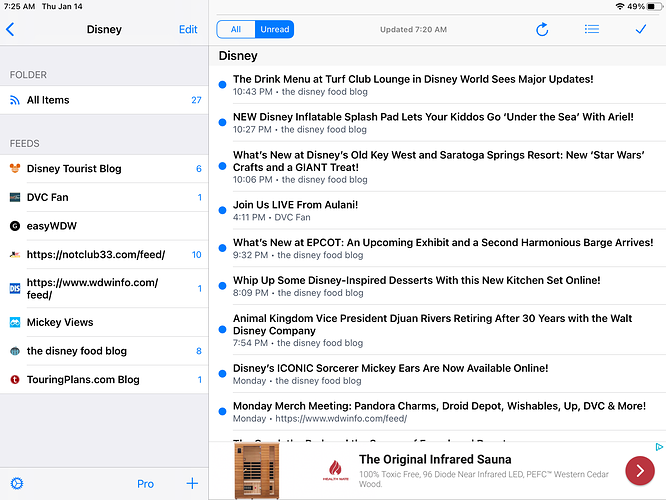Screen dimensions: 666x500
Task: Open the Disney-Inspired Desserts Kitchen Set article
Action: (x=437, y=286)
